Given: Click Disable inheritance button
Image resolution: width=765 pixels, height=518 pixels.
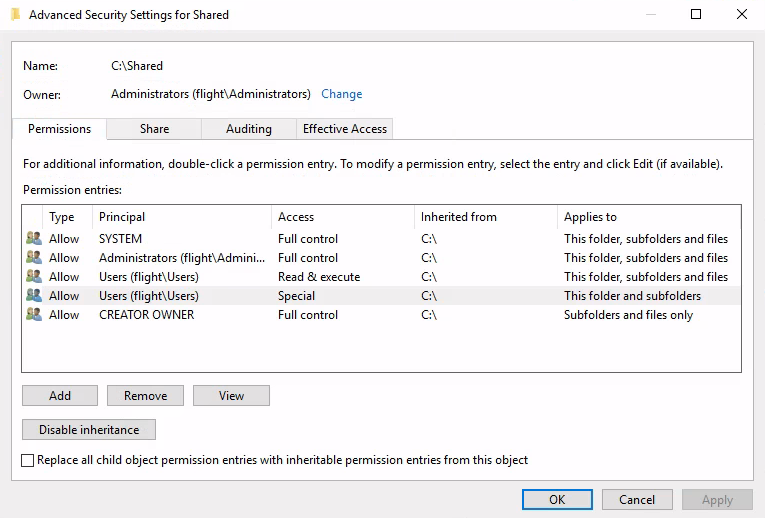Looking at the screenshot, I should pos(89,430).
